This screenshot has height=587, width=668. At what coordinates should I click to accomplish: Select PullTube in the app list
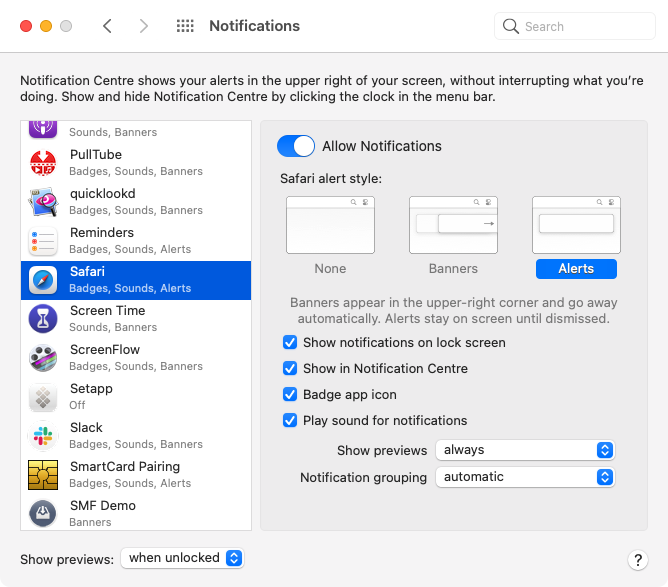coord(136,163)
